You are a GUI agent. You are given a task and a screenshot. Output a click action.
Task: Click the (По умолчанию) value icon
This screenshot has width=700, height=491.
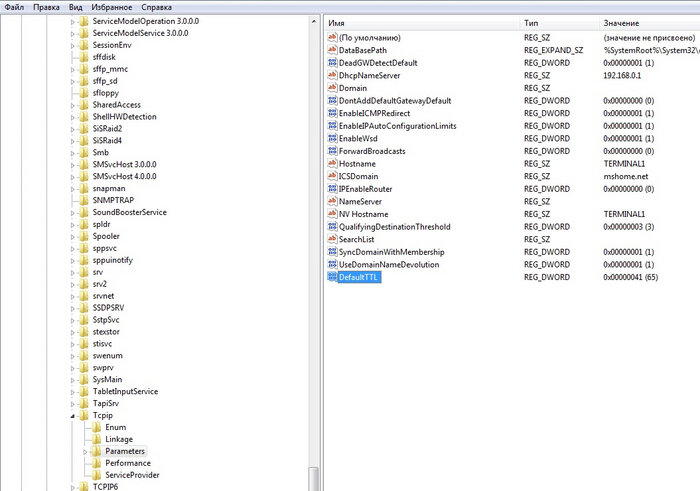(332, 37)
